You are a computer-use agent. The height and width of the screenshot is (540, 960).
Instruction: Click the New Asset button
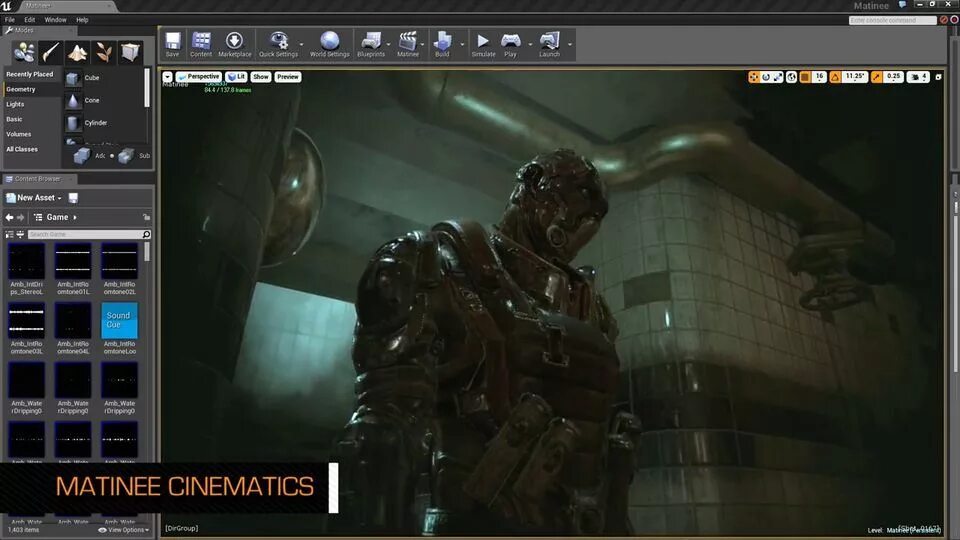34,198
